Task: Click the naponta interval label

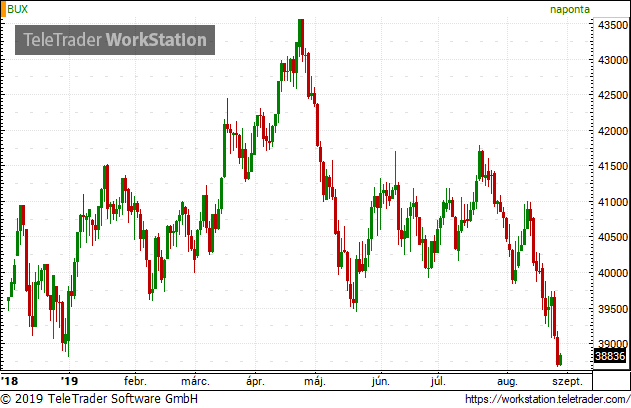Action: coord(569,9)
